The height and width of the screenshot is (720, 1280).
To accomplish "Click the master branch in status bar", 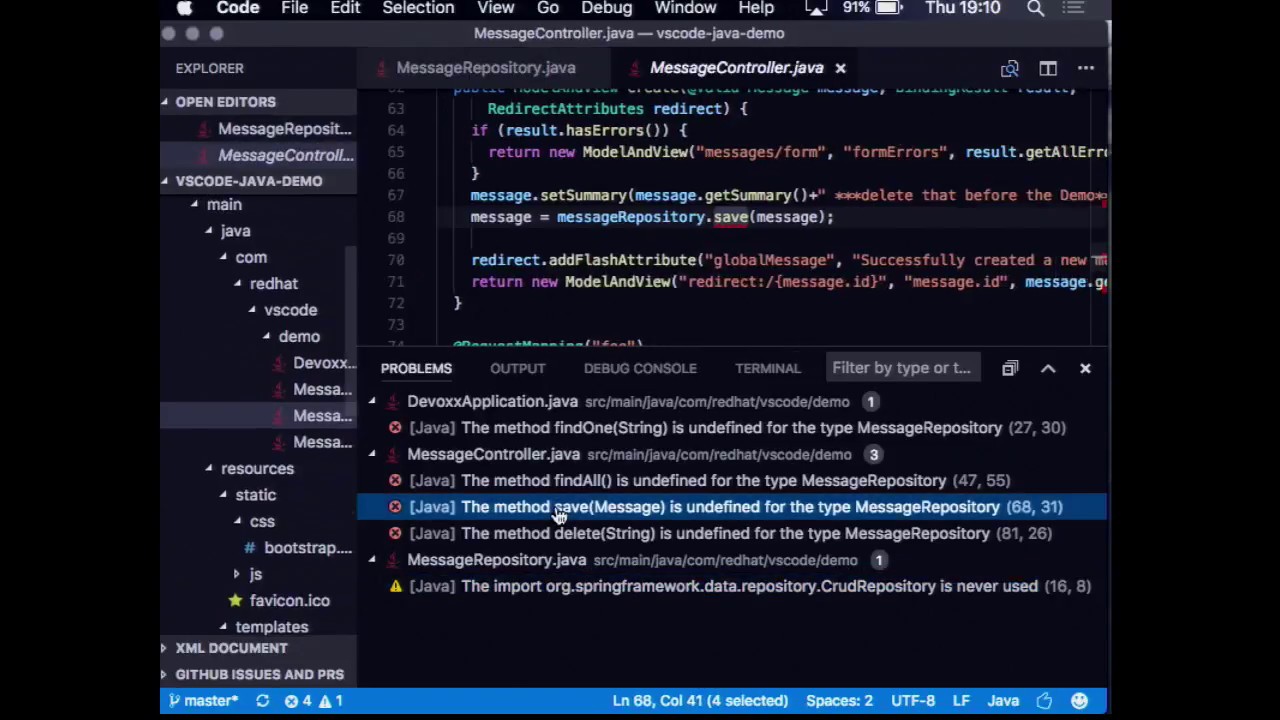I will coord(203,701).
